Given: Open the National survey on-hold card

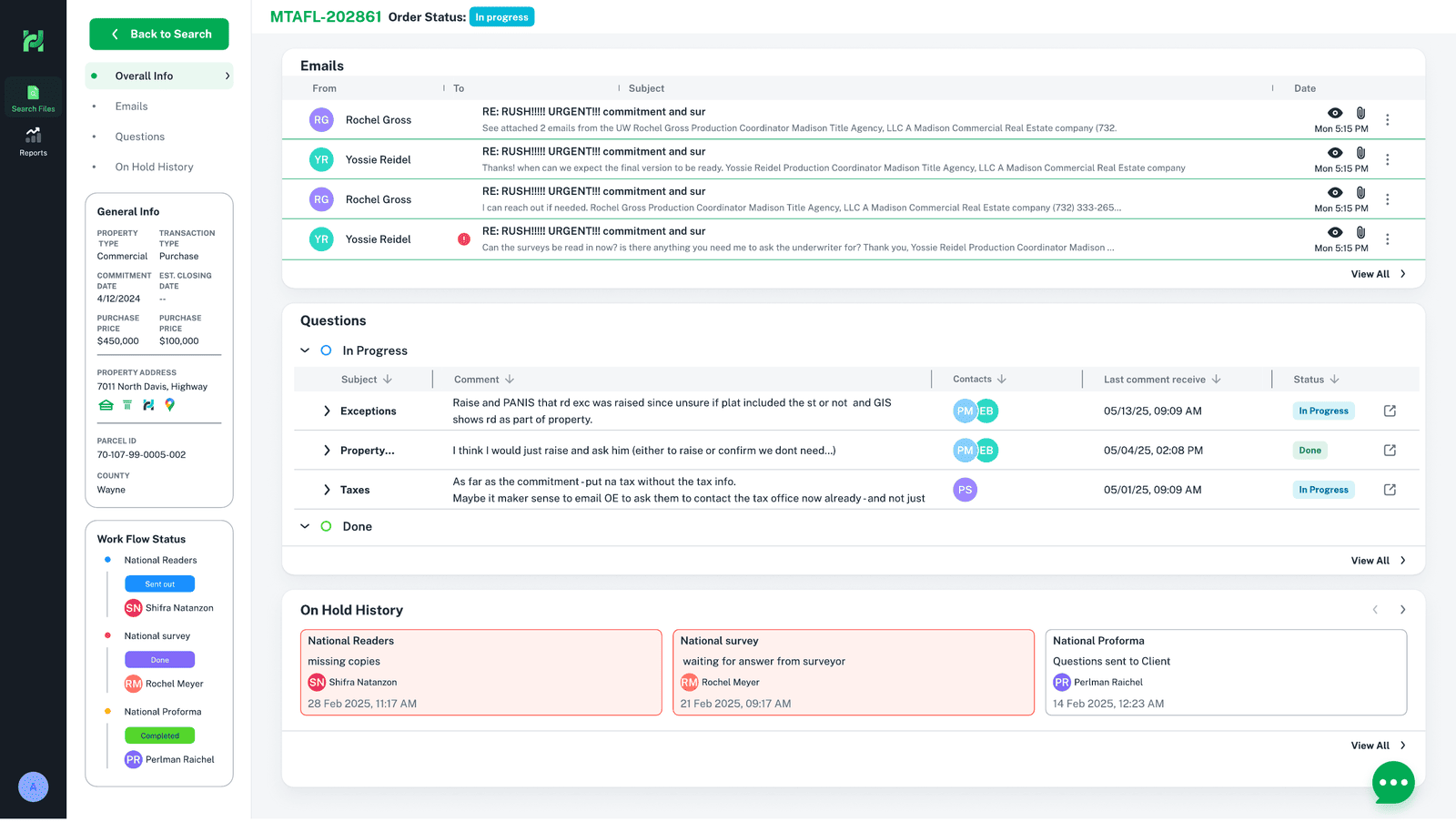Looking at the screenshot, I should coord(854,673).
